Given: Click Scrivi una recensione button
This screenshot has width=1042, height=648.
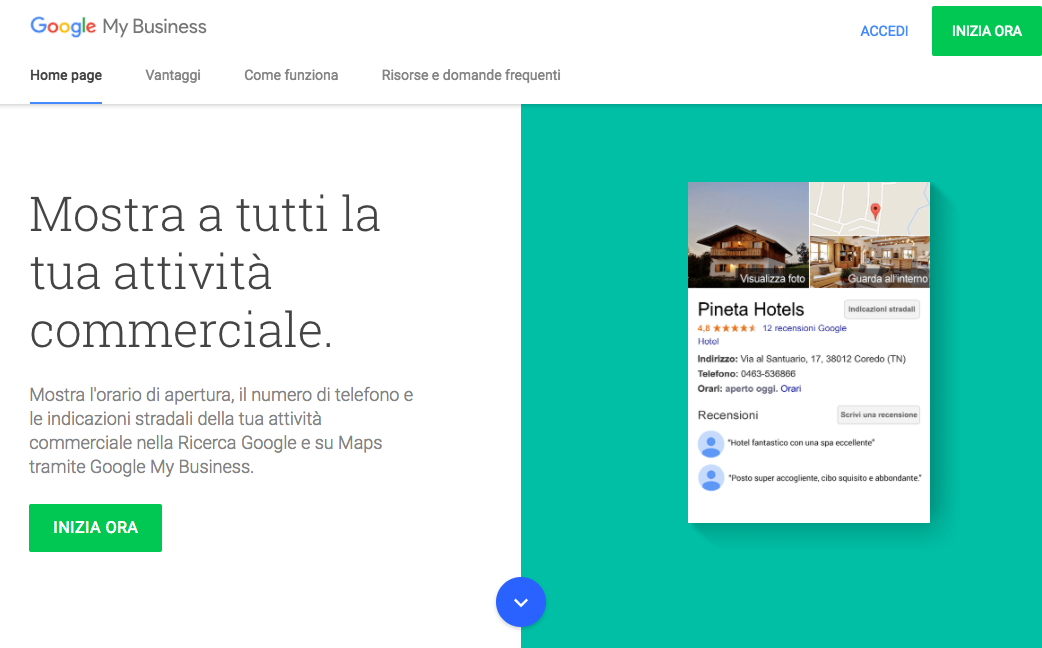Looking at the screenshot, I should pyautogui.click(x=879, y=415).
